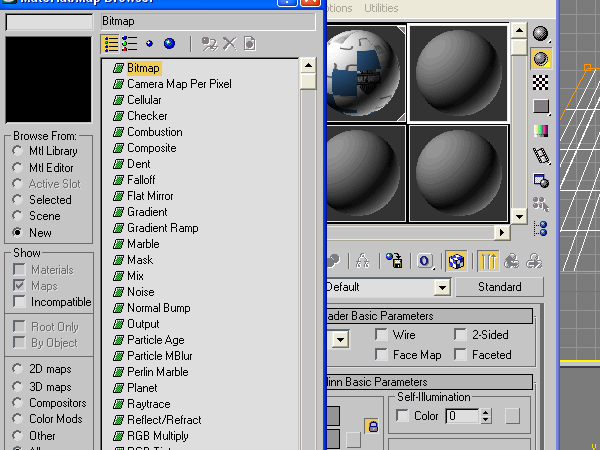Image resolution: width=600 pixels, height=450 pixels.
Task: Click the Standard material type button
Action: click(x=499, y=287)
